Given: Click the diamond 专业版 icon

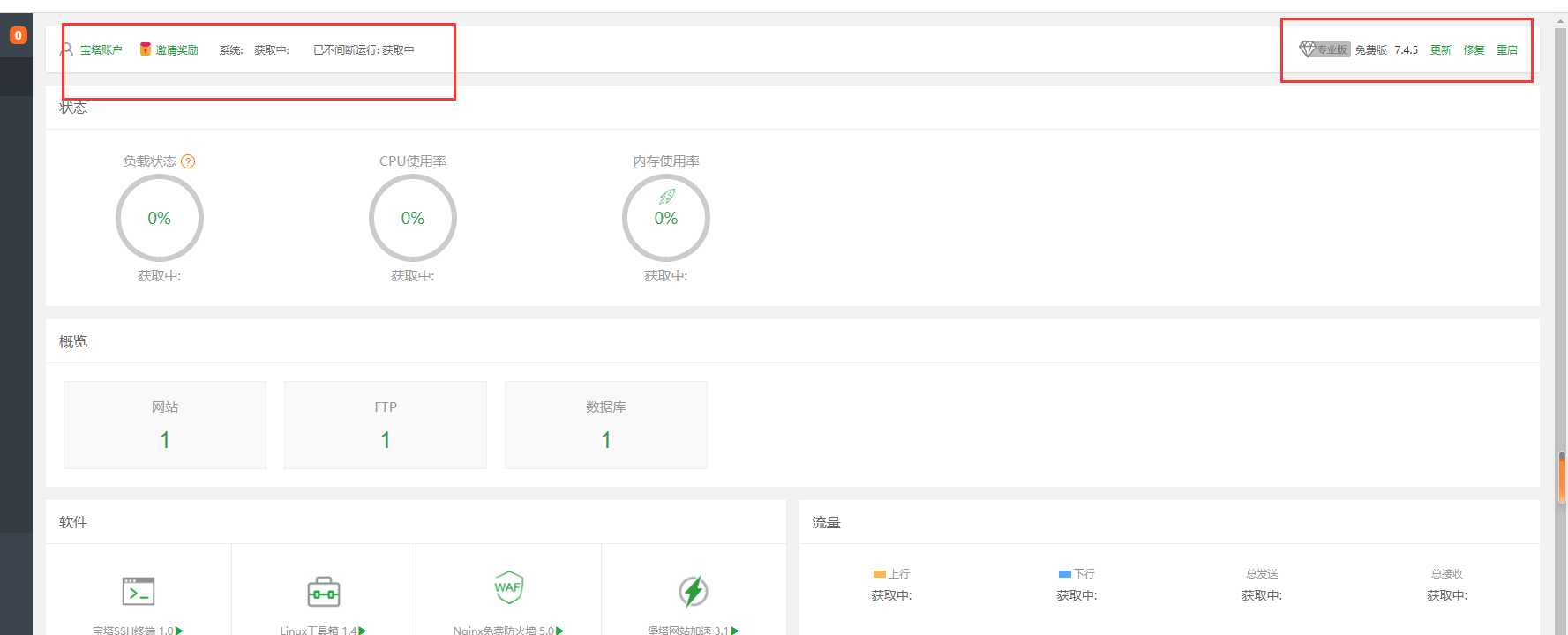Looking at the screenshot, I should point(1307,49).
